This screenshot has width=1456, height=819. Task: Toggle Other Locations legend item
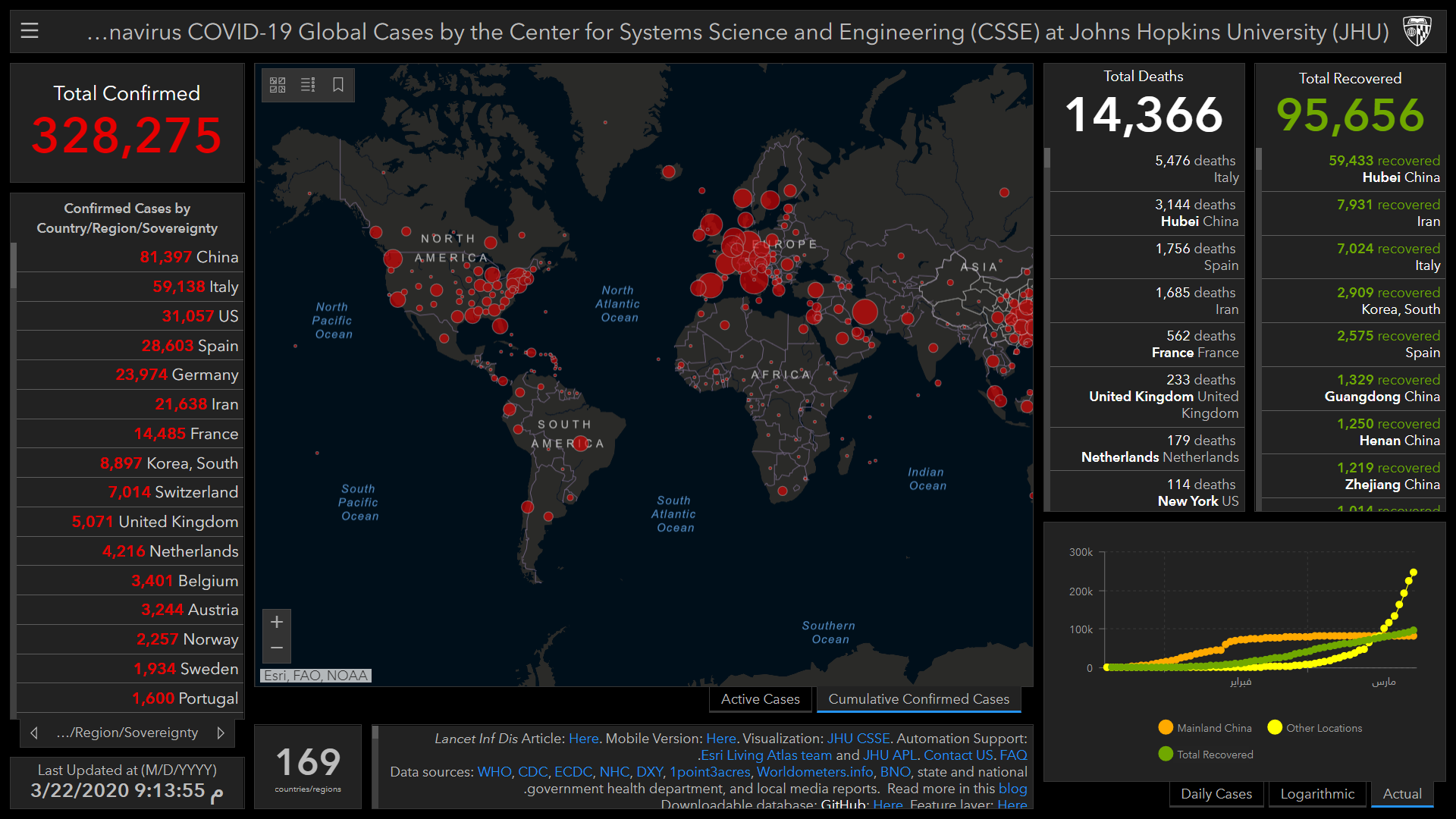[x=1314, y=728]
